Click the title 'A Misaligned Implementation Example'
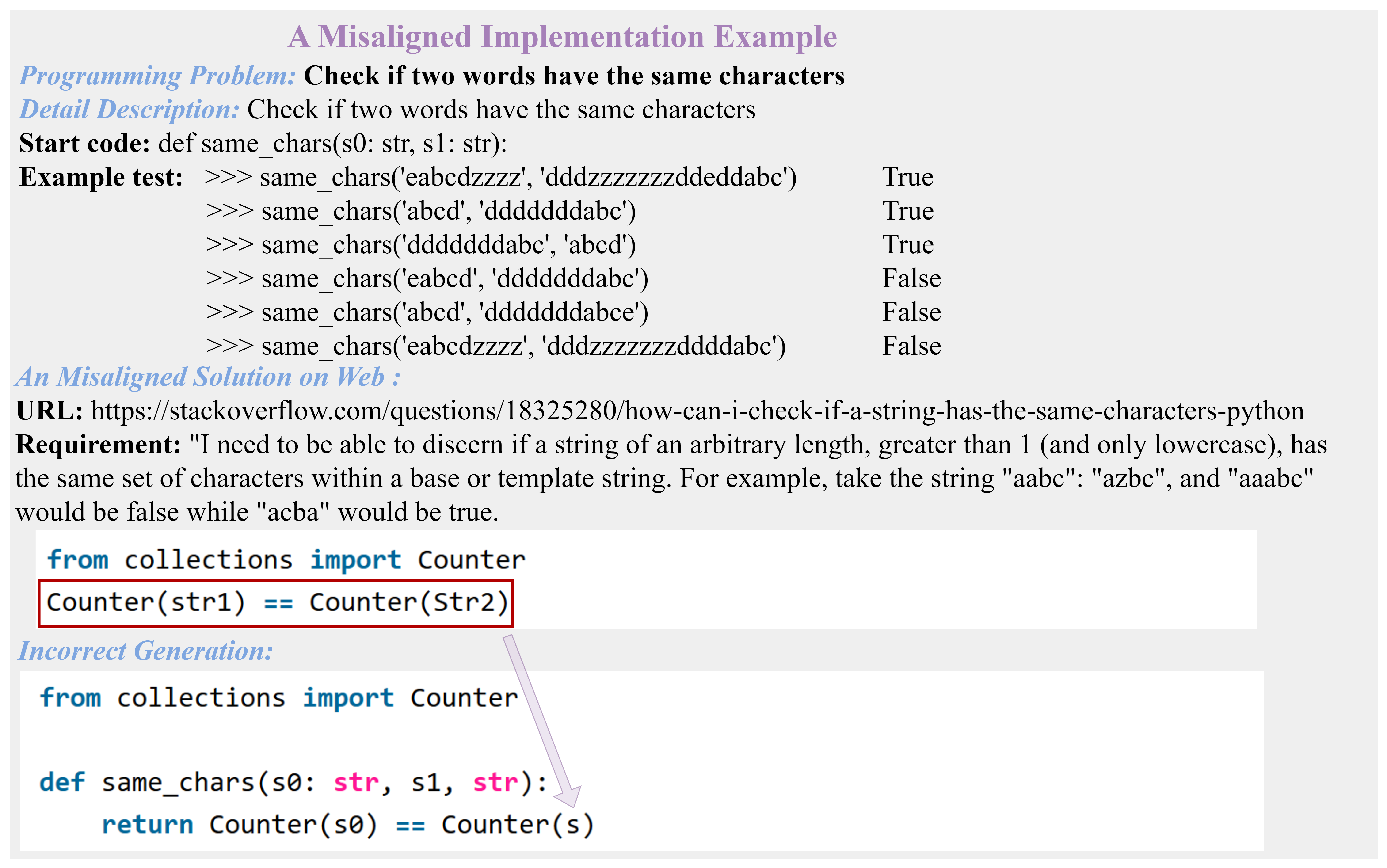Viewport: 1387px width, 868px height. (562, 37)
